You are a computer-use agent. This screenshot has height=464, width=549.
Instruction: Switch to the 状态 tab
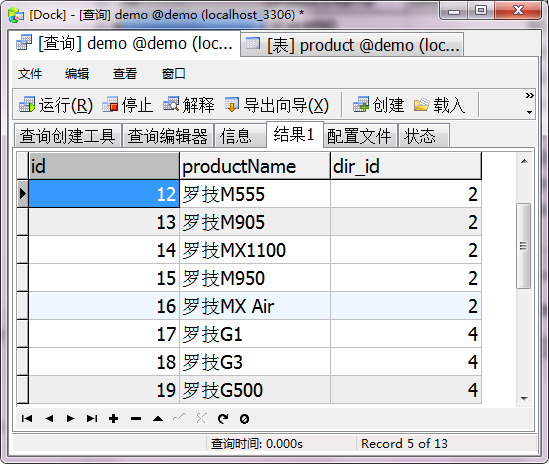[424, 136]
